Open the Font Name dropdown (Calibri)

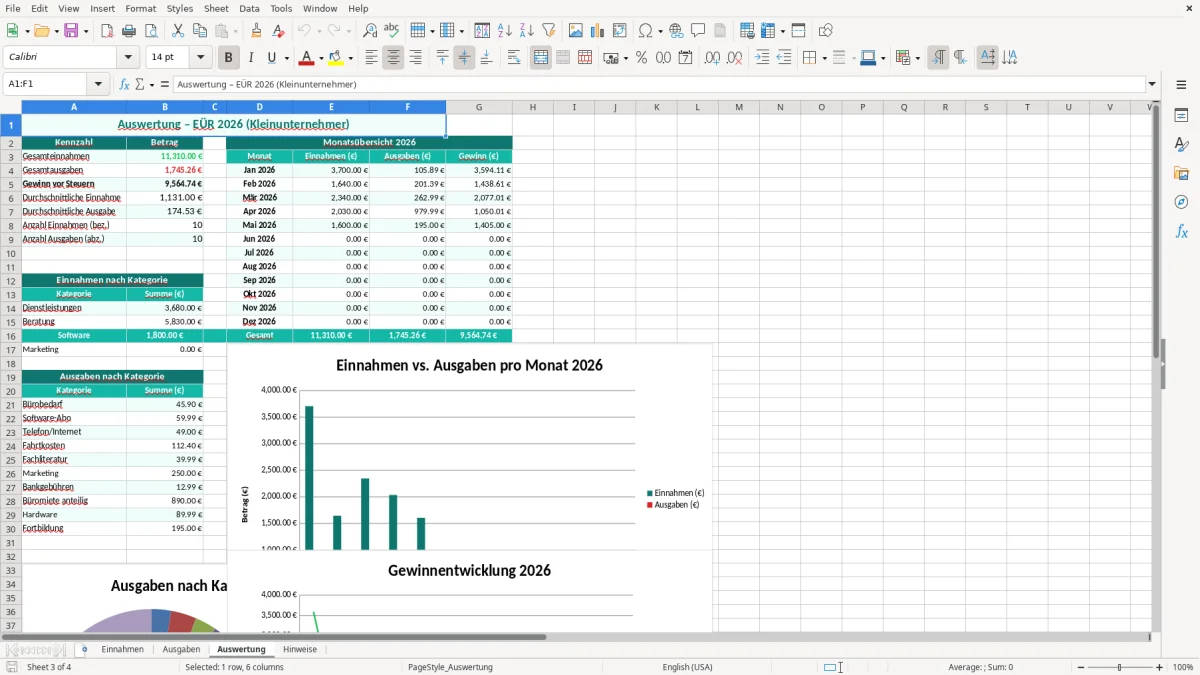coord(127,58)
